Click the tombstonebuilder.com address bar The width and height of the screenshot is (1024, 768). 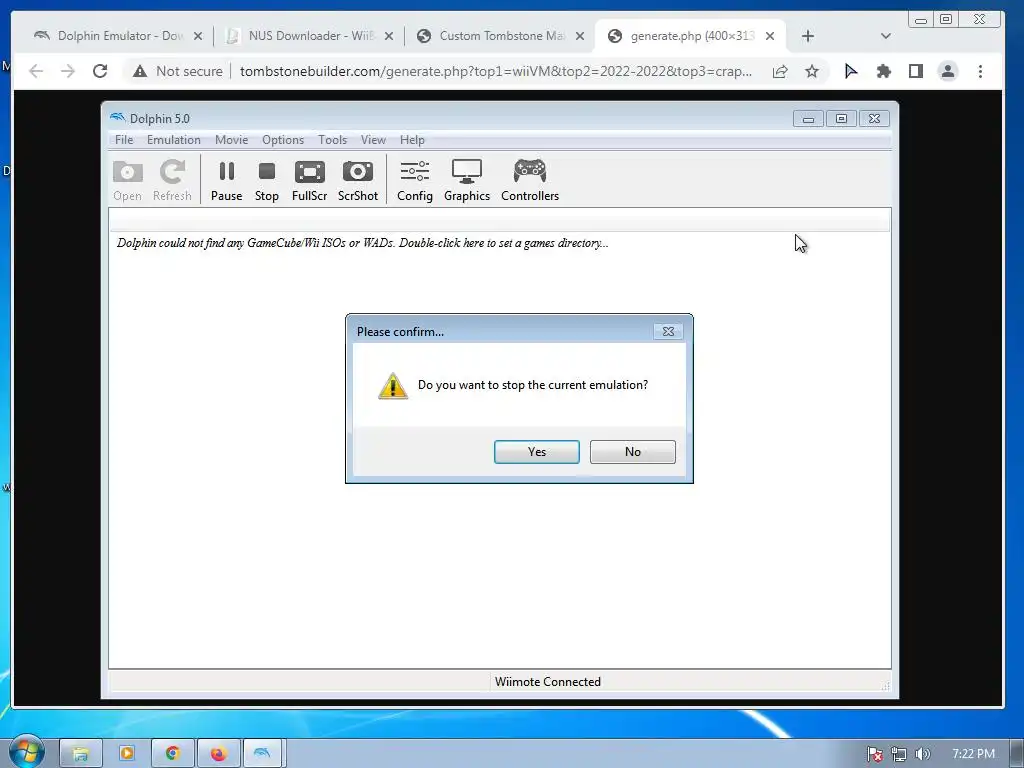point(496,71)
